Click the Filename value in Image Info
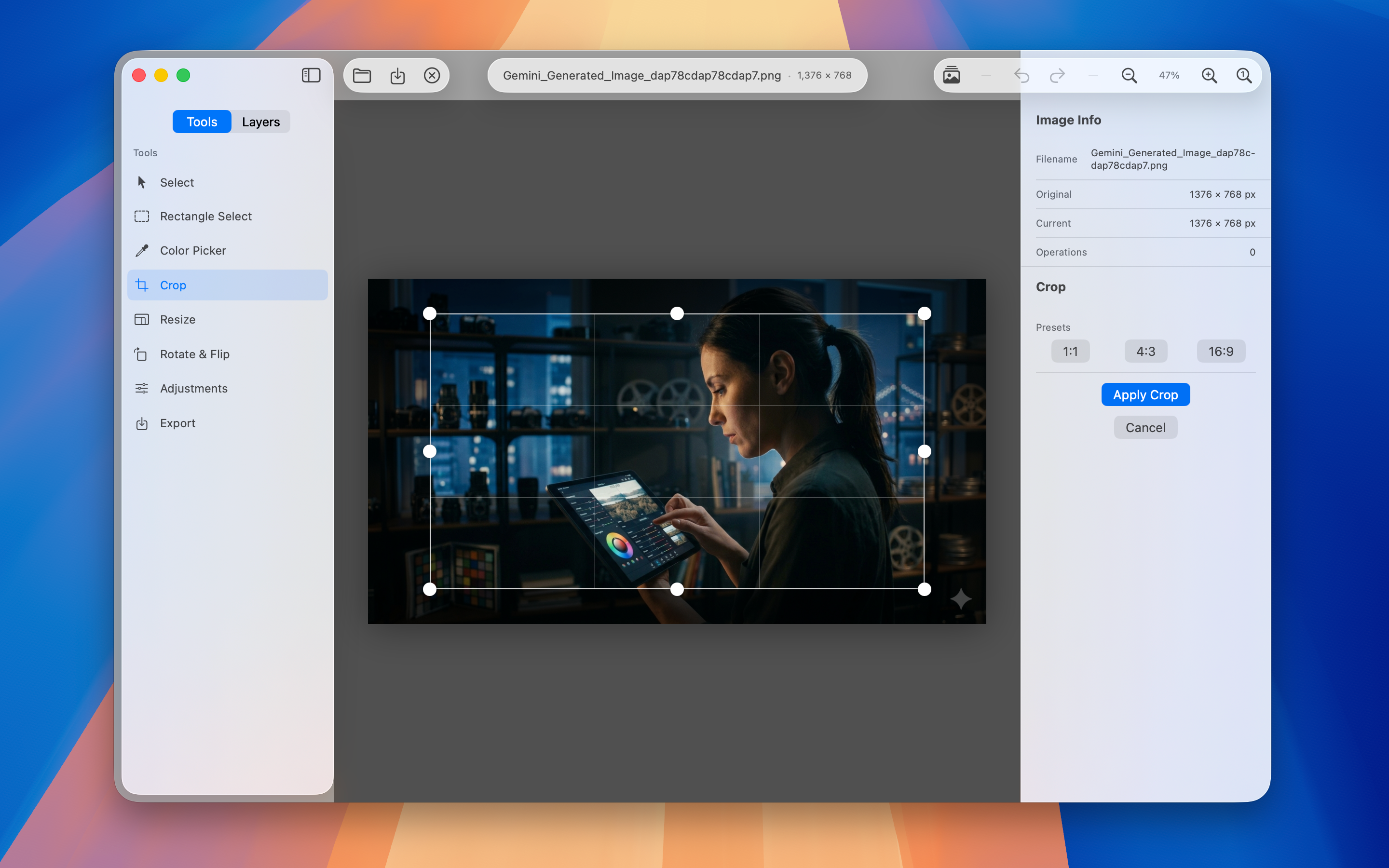 click(x=1172, y=159)
